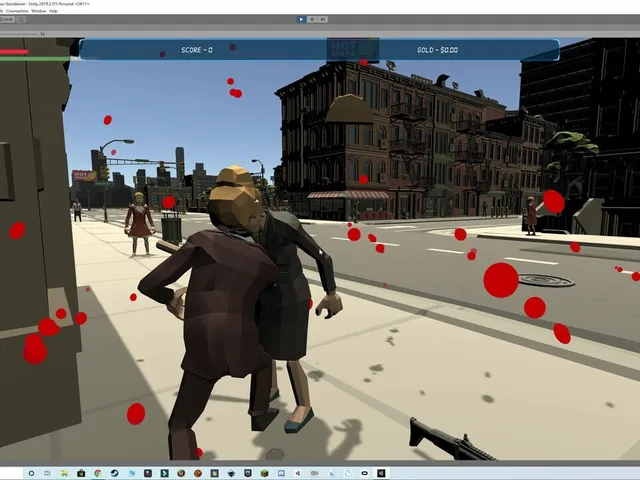Open File Explorer from the taskbar

pyautogui.click(x=64, y=473)
